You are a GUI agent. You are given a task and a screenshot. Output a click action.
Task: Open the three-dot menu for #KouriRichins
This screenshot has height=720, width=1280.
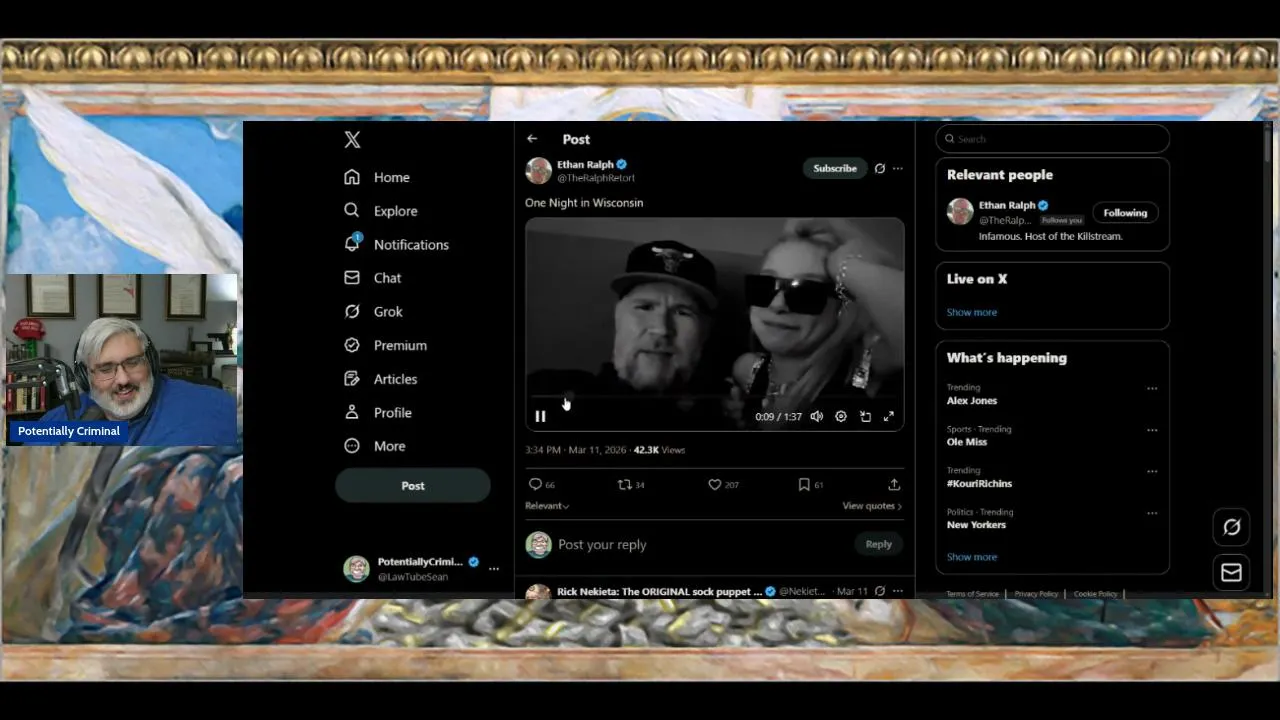tap(1152, 471)
